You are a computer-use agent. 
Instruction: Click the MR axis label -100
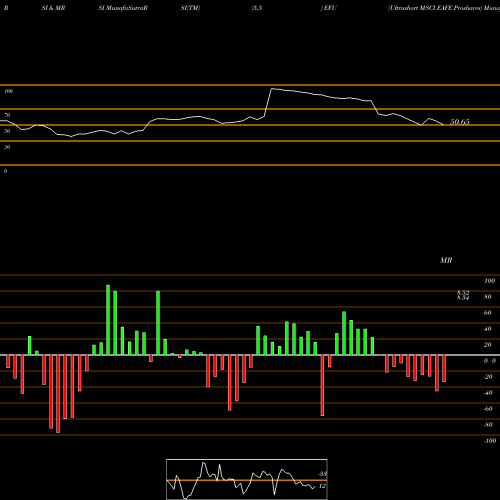490,441
